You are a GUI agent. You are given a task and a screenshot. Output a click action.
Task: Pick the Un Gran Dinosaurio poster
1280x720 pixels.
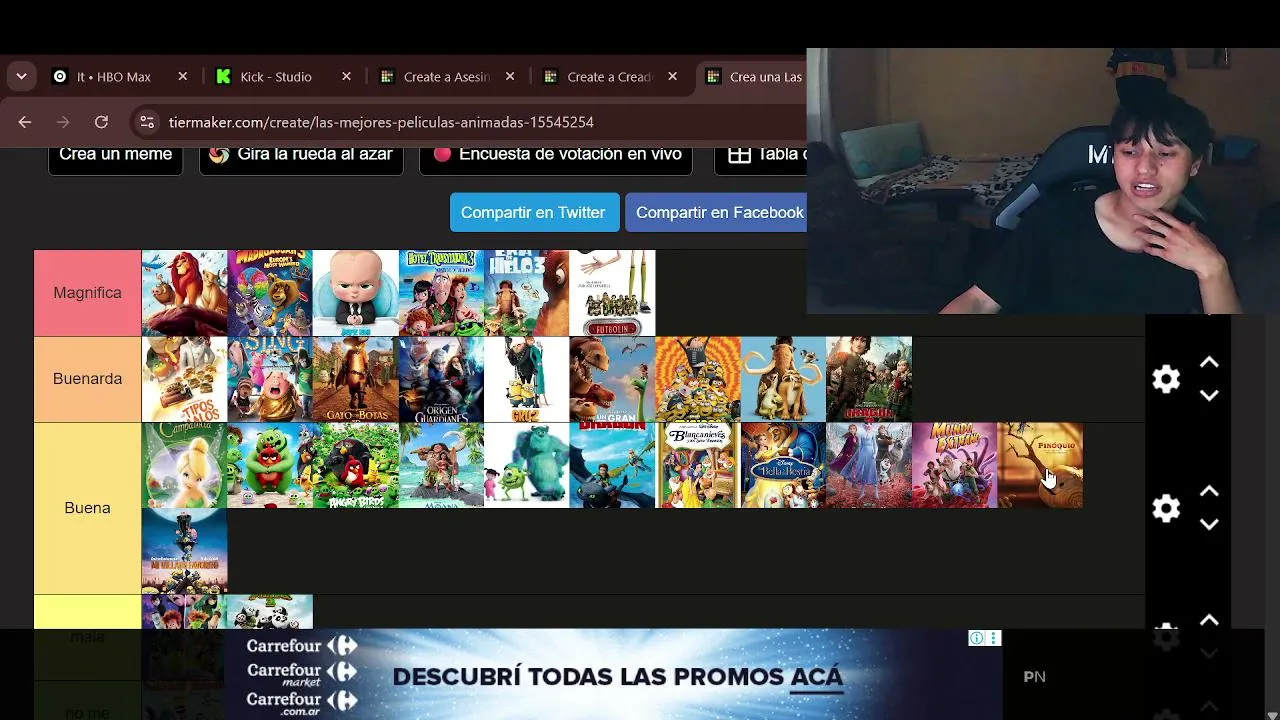tap(612, 379)
